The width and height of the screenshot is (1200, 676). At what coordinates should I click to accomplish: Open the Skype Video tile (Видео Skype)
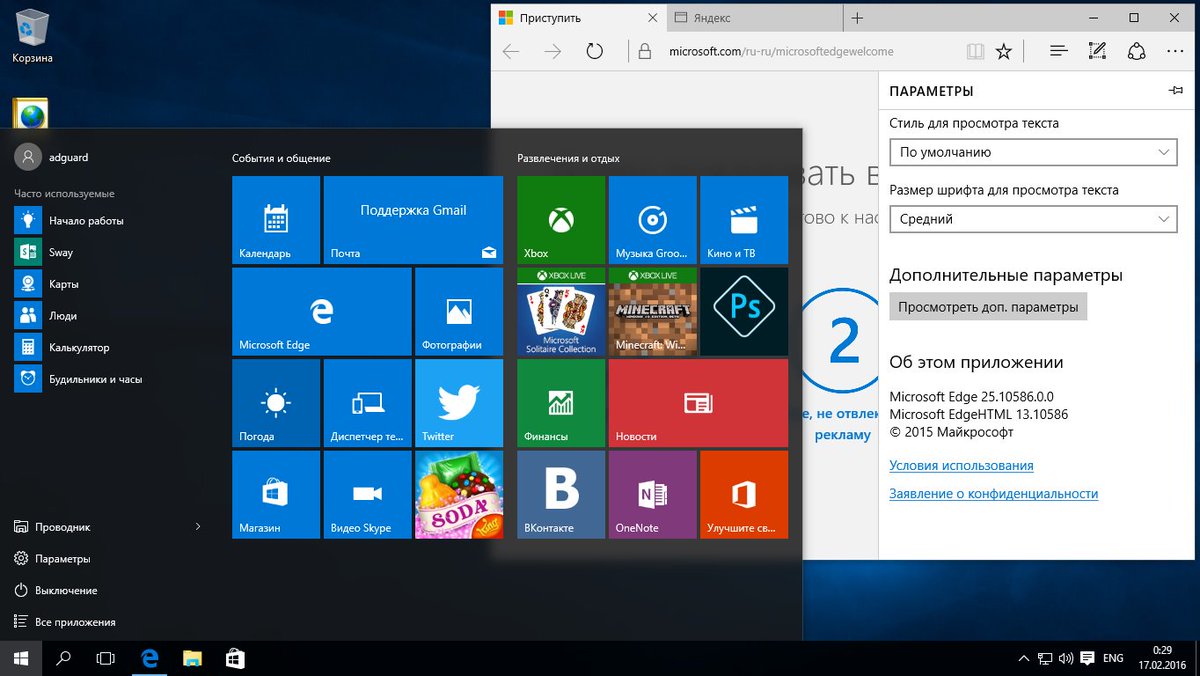click(x=367, y=495)
